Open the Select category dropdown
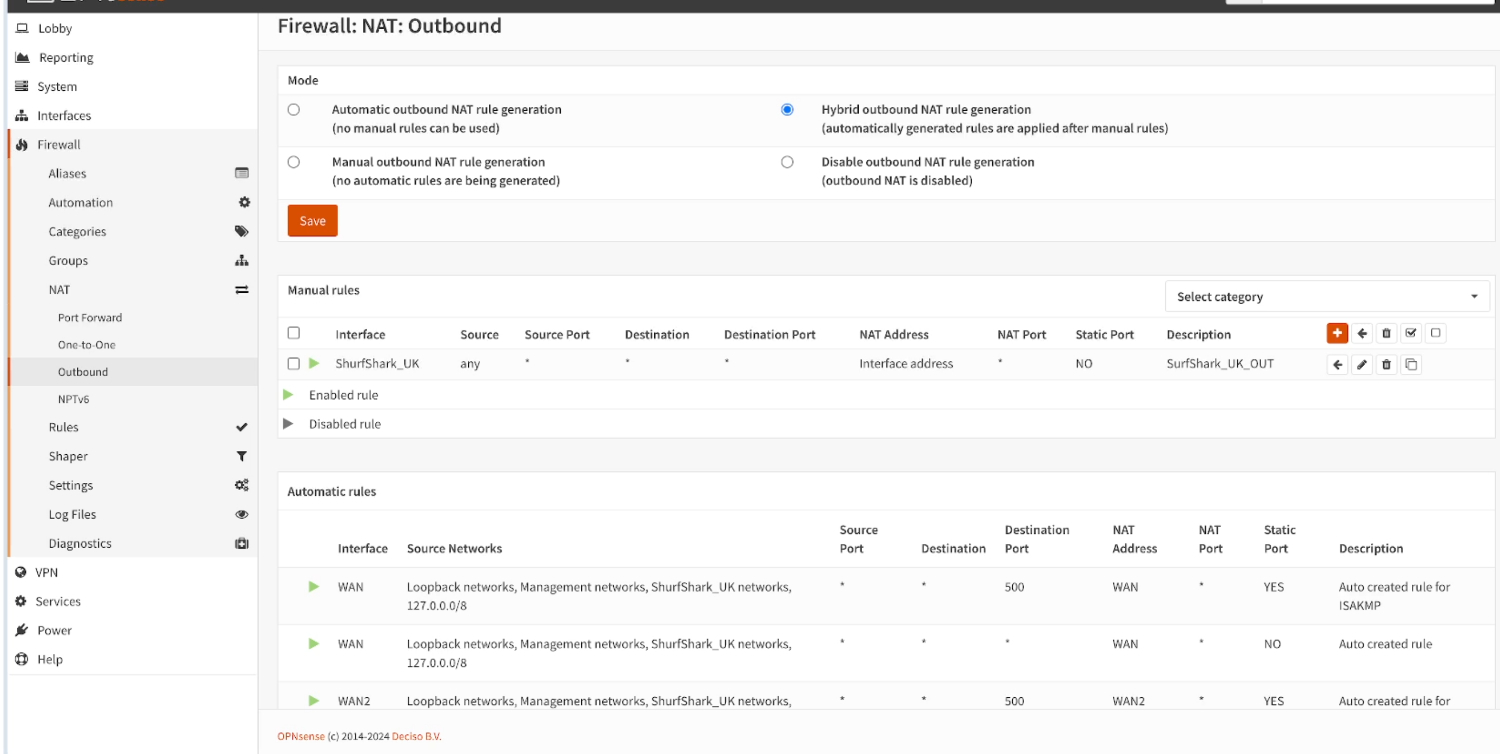1500x754 pixels. tap(1327, 297)
